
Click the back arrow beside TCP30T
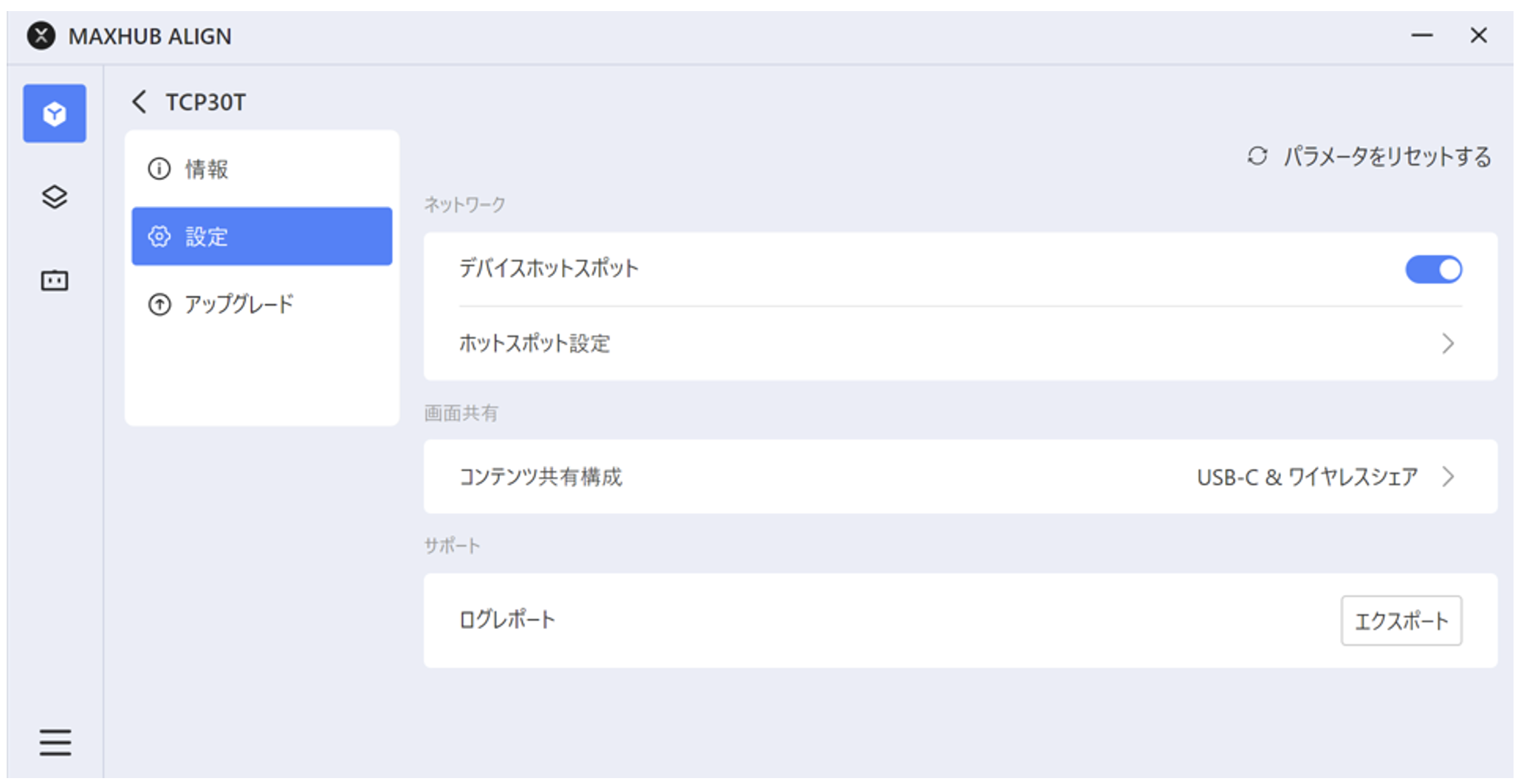[x=139, y=102]
